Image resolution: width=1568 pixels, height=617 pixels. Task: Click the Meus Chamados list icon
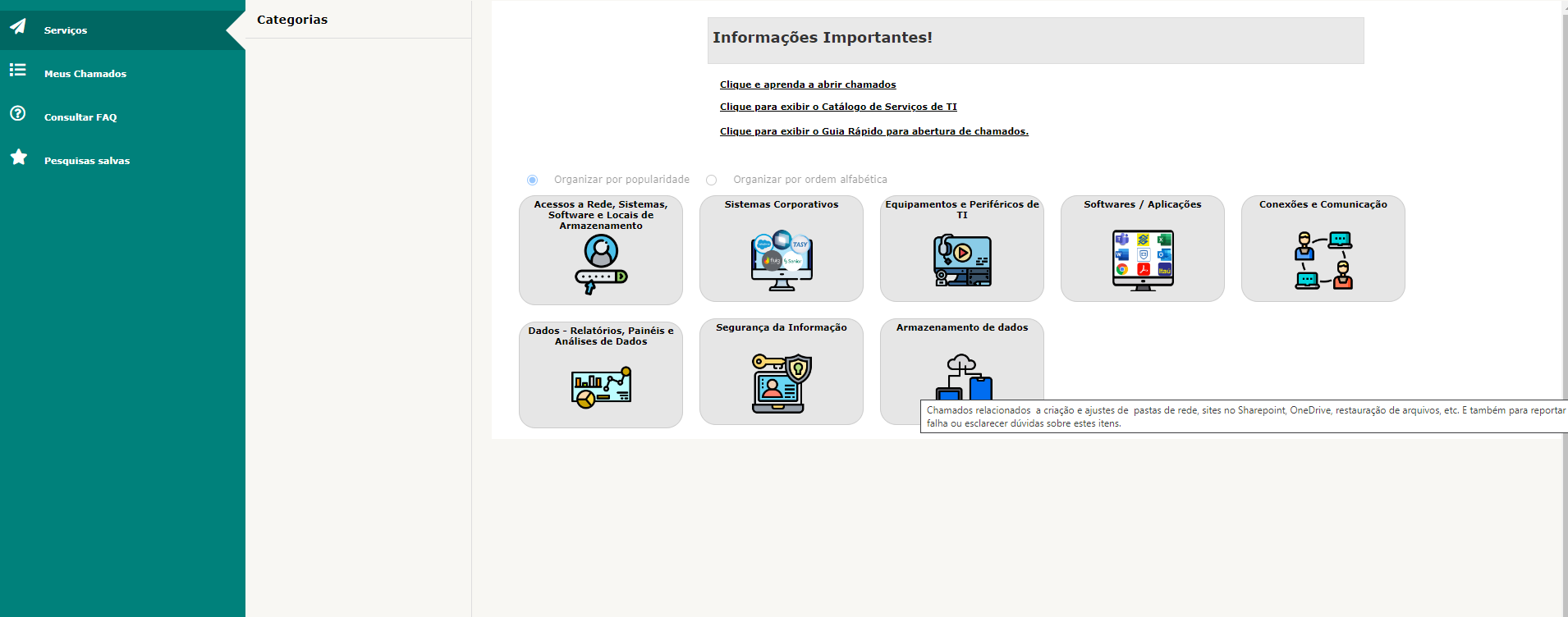click(x=18, y=71)
